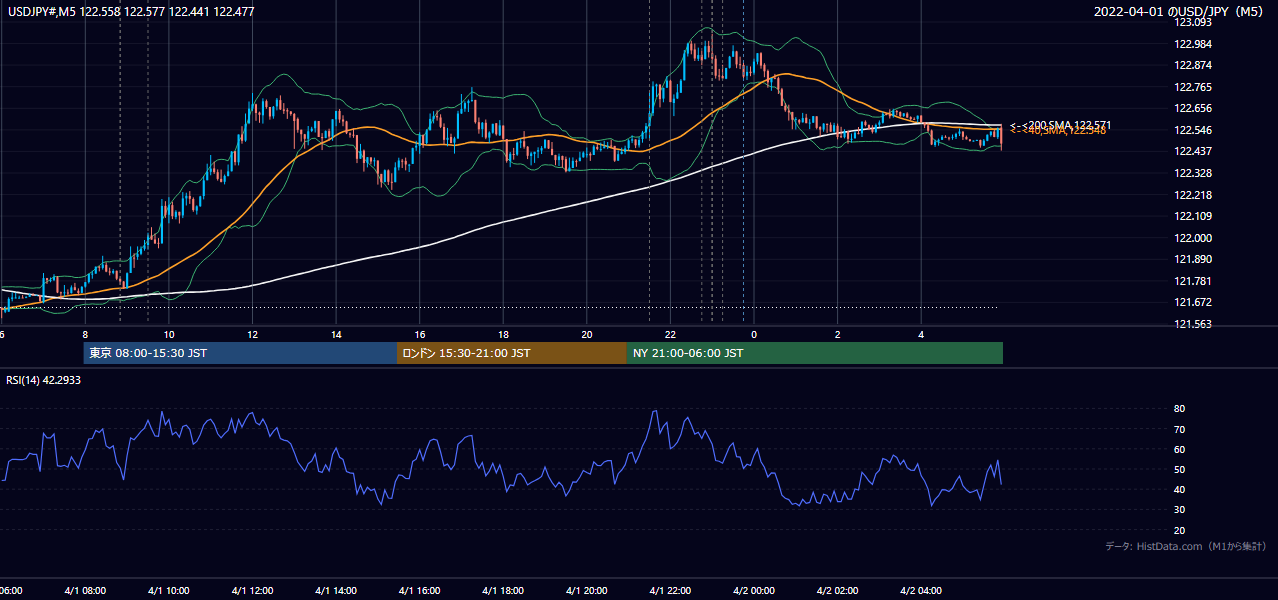Click price axis label 121.563

[1193, 324]
